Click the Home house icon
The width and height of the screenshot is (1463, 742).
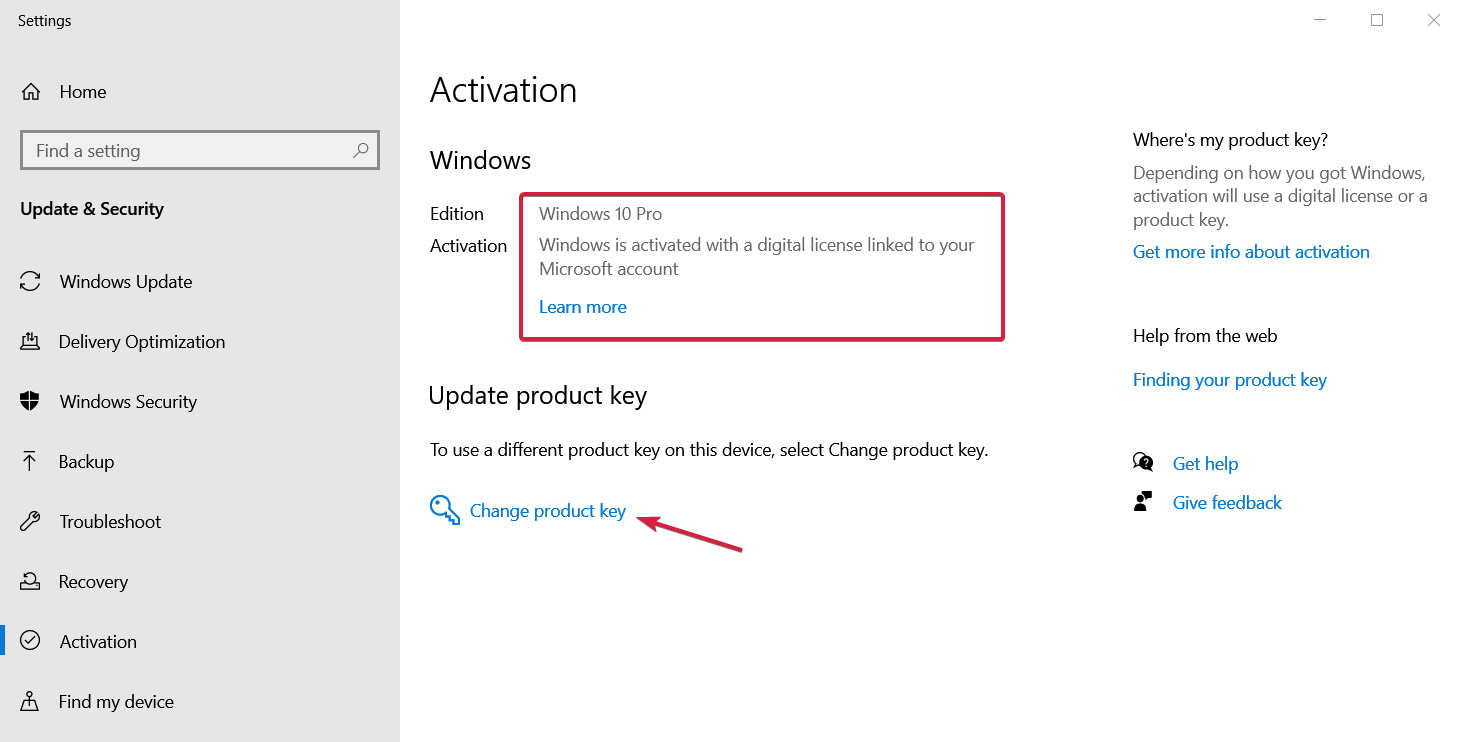pos(31,92)
